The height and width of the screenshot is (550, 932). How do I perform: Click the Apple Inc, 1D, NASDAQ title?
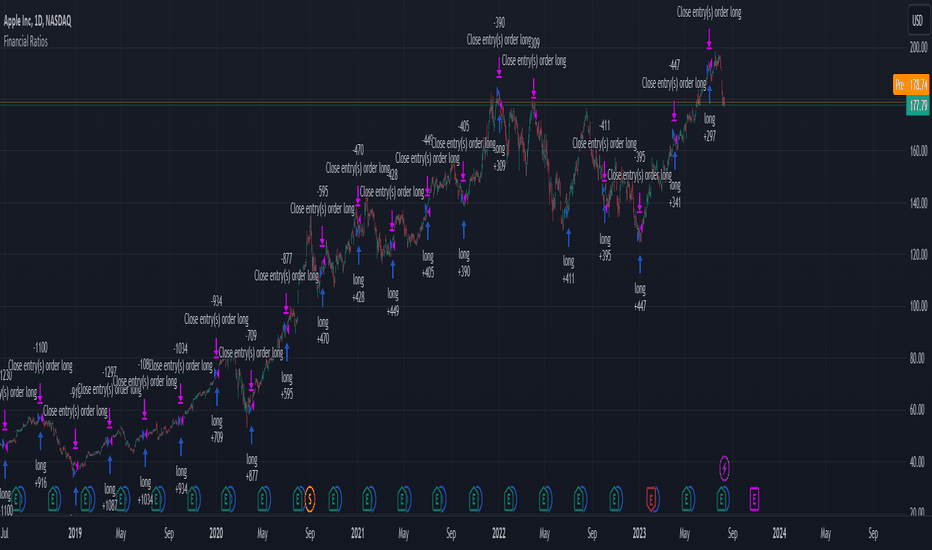[x=37, y=21]
